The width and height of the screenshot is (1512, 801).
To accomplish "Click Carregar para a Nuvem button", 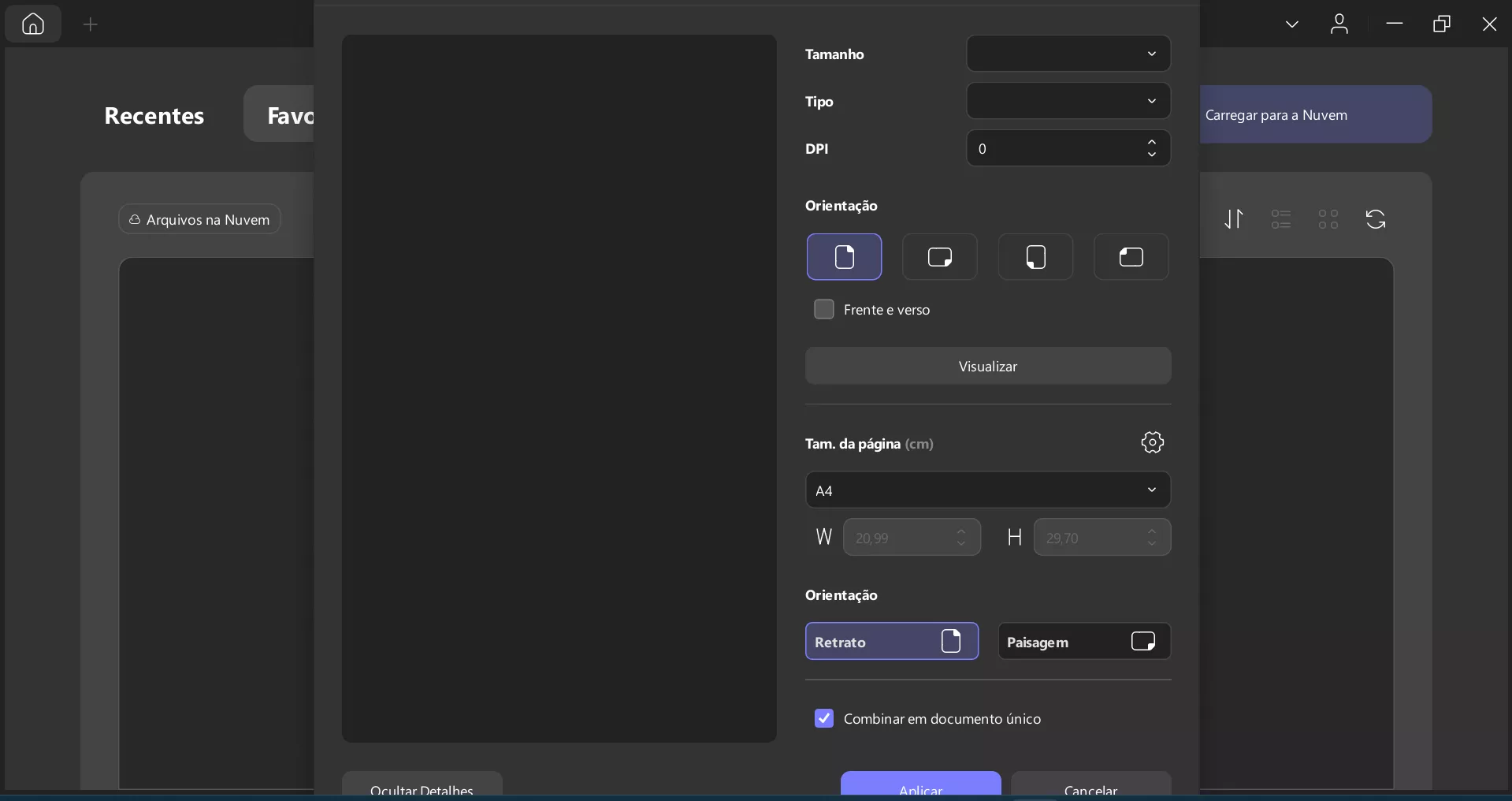I will [x=1316, y=114].
